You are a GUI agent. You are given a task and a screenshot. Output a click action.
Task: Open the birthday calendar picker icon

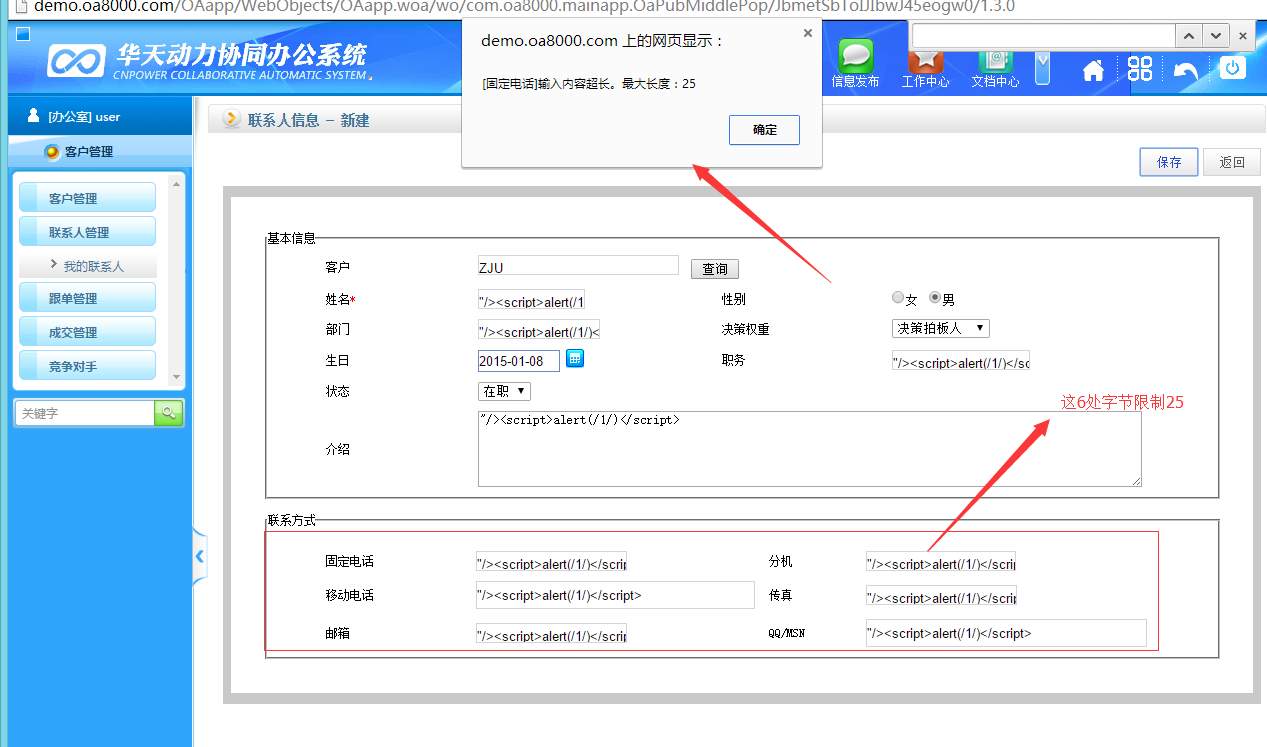[575, 359]
